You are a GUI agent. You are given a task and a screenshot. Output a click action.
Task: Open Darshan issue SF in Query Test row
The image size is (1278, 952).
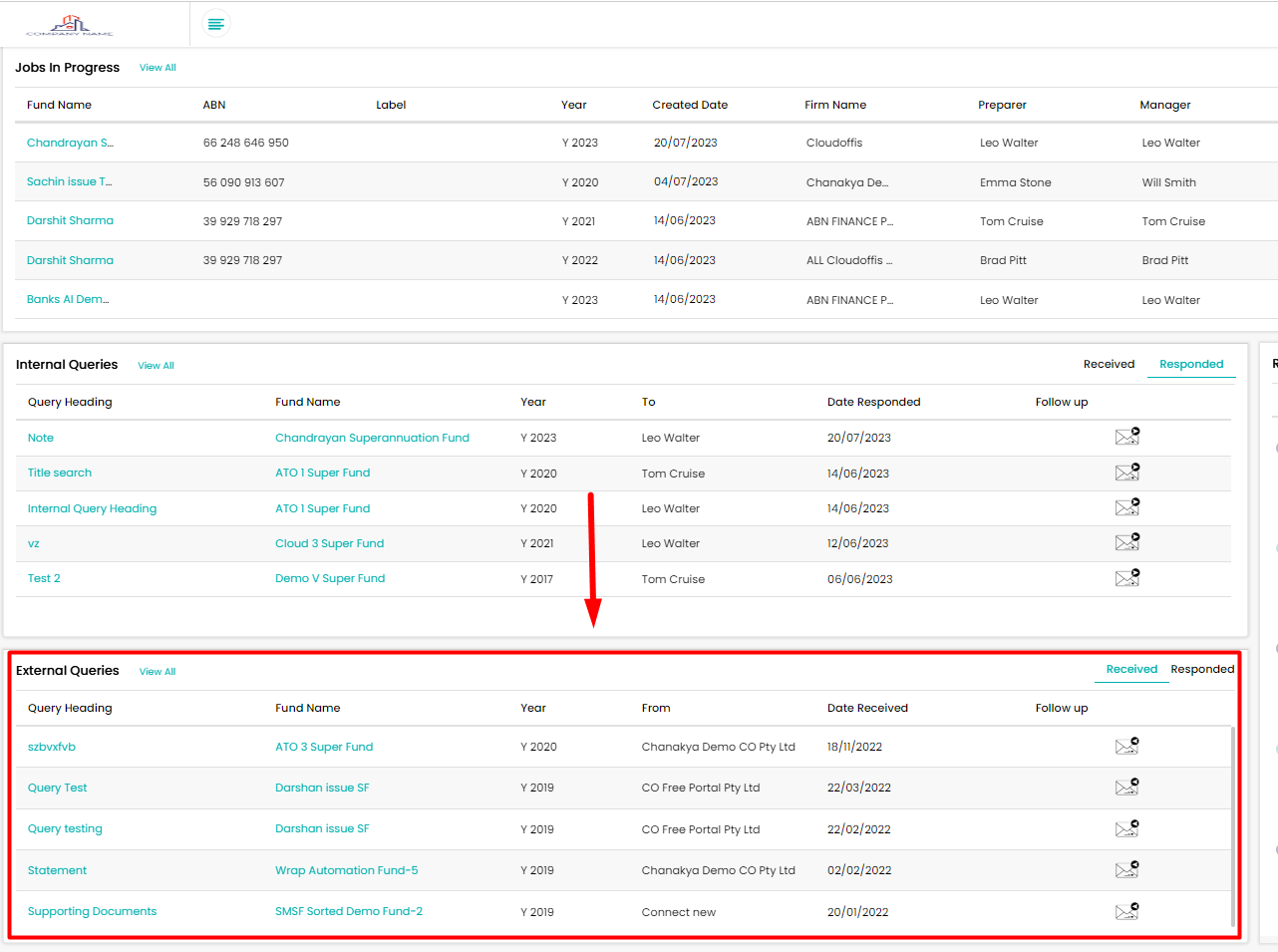(322, 788)
